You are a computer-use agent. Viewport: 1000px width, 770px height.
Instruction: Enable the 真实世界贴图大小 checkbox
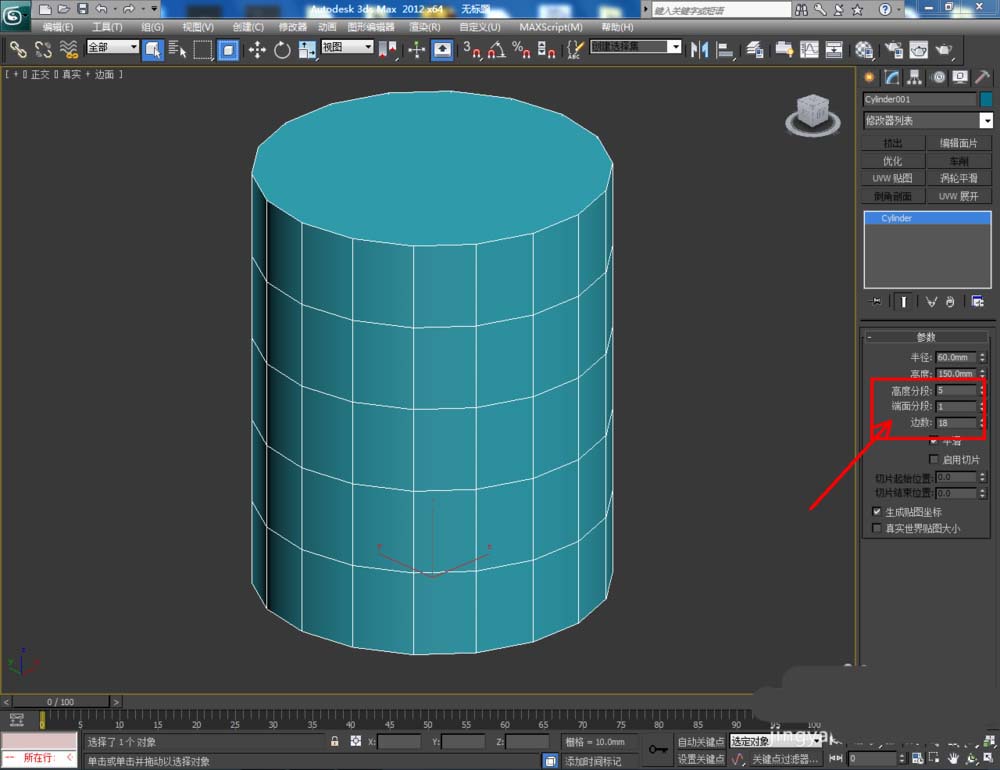[x=877, y=528]
